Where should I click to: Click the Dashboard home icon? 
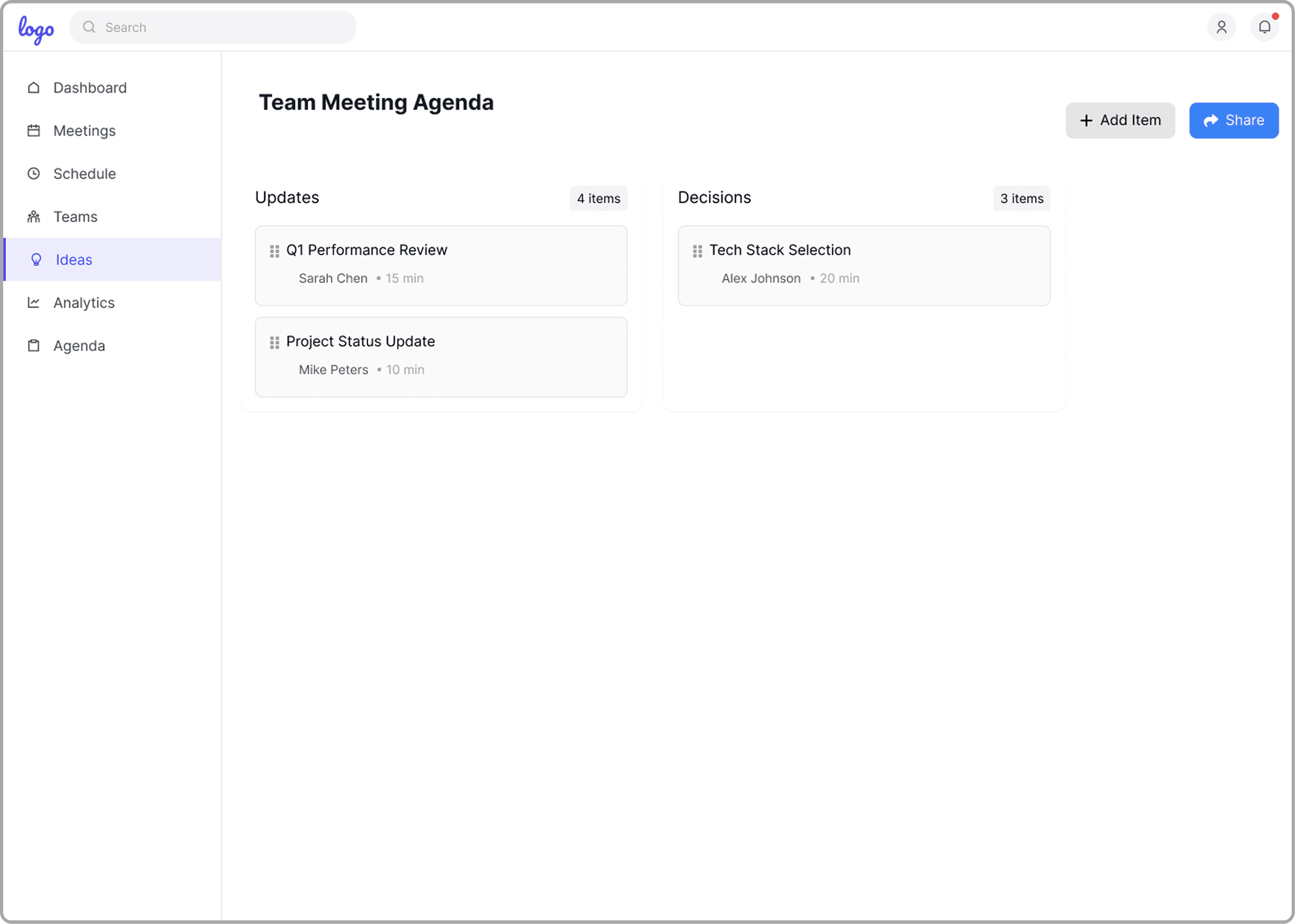[34, 87]
